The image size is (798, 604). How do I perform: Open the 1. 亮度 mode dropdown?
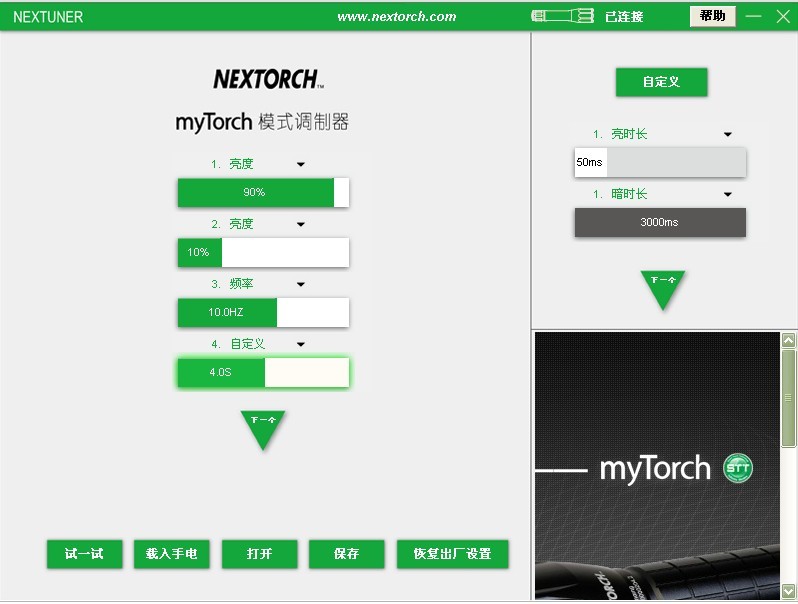(301, 164)
